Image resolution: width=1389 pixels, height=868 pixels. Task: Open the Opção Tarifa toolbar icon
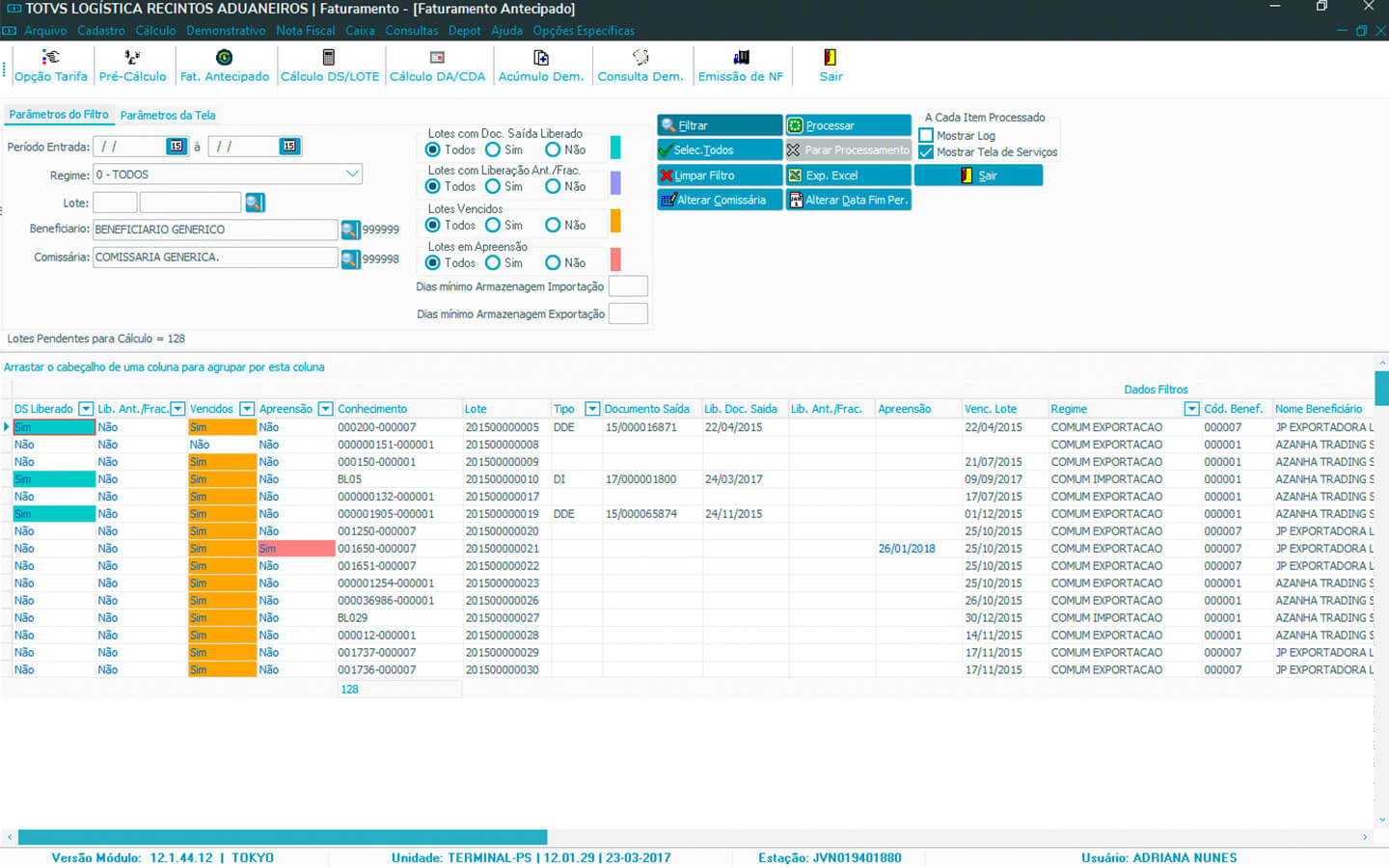50,59
